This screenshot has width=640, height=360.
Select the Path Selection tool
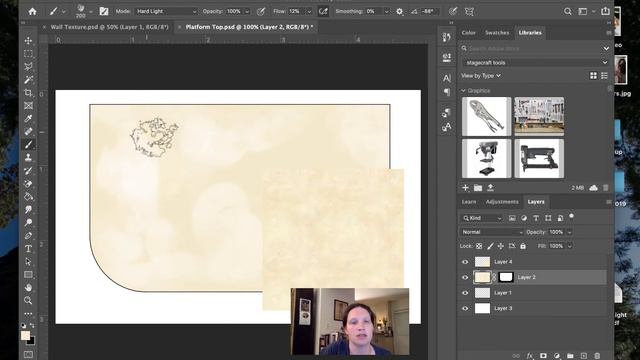(x=28, y=262)
